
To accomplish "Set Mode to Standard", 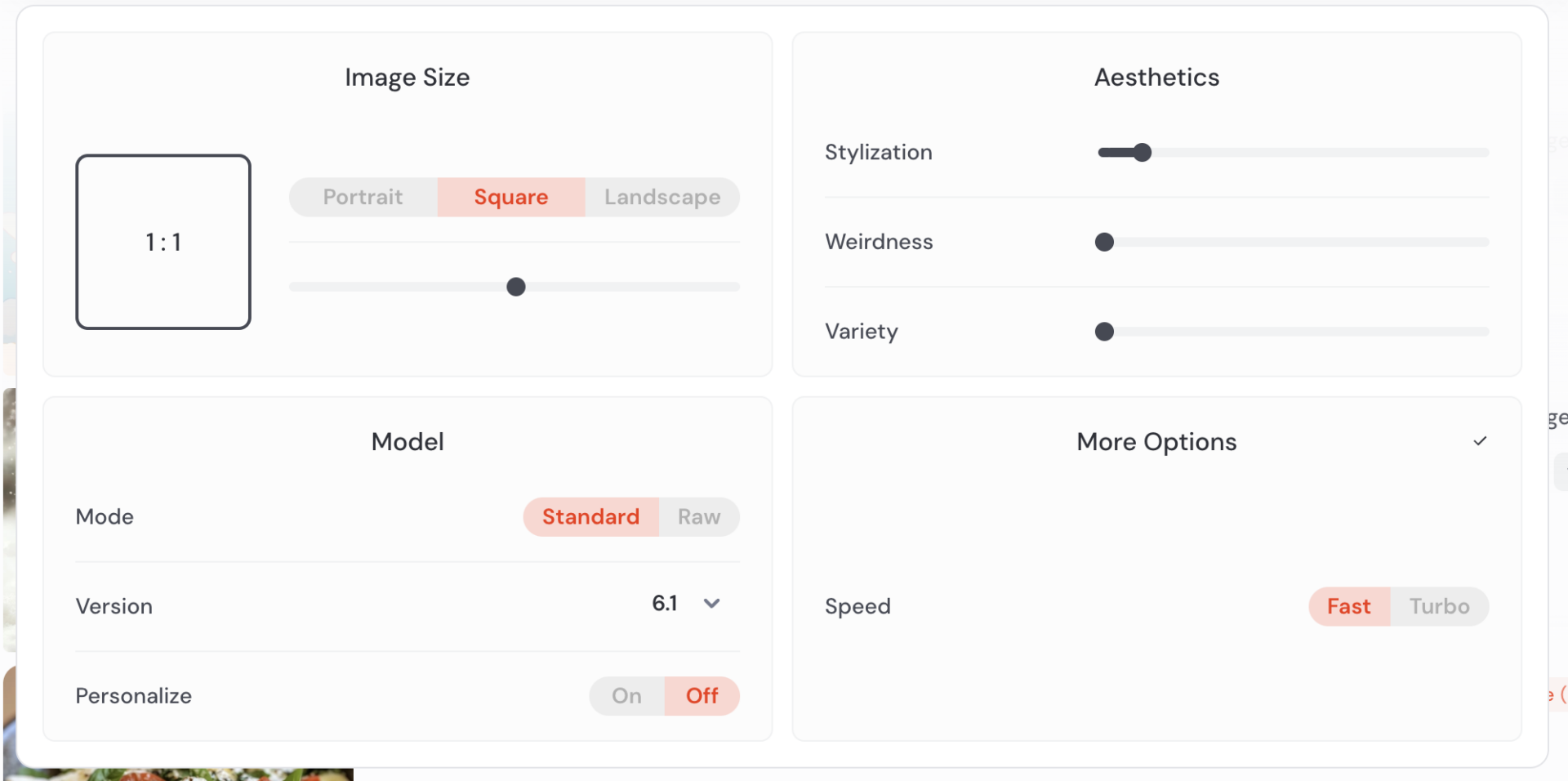I will click(590, 517).
